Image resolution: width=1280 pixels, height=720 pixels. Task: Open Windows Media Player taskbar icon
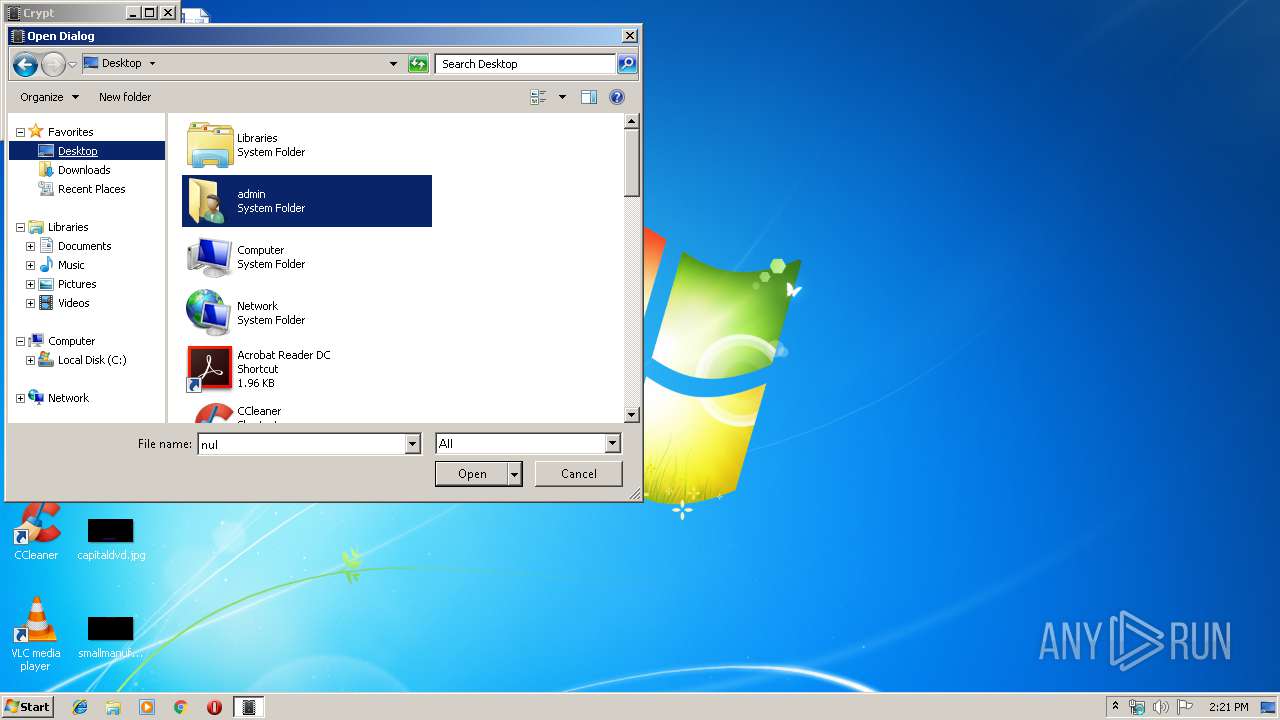pyautogui.click(x=147, y=707)
